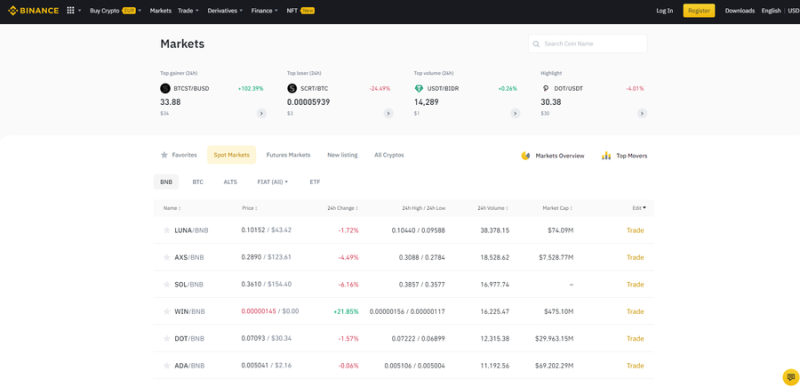Viewport: 800px width, 387px height.
Task: Sort table by Market Cap column
Action: [x=558, y=208]
